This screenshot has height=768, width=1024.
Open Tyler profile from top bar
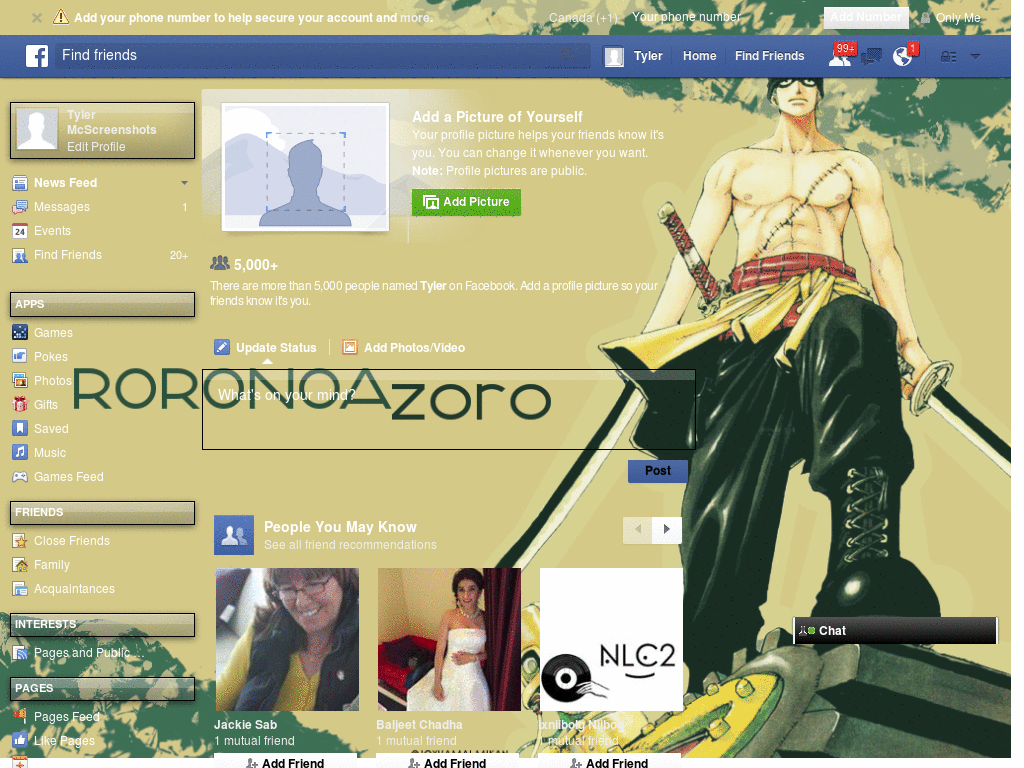point(633,56)
